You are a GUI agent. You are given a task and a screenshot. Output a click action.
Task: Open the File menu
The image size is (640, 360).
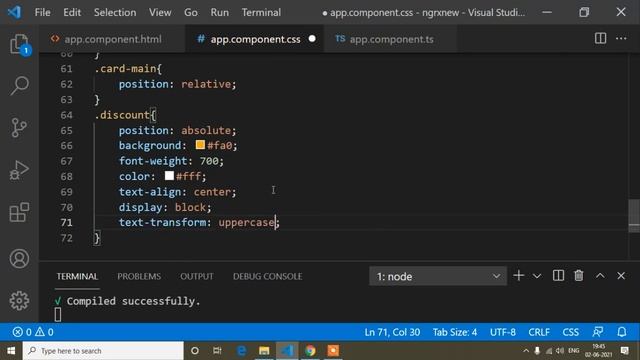[x=42, y=12]
